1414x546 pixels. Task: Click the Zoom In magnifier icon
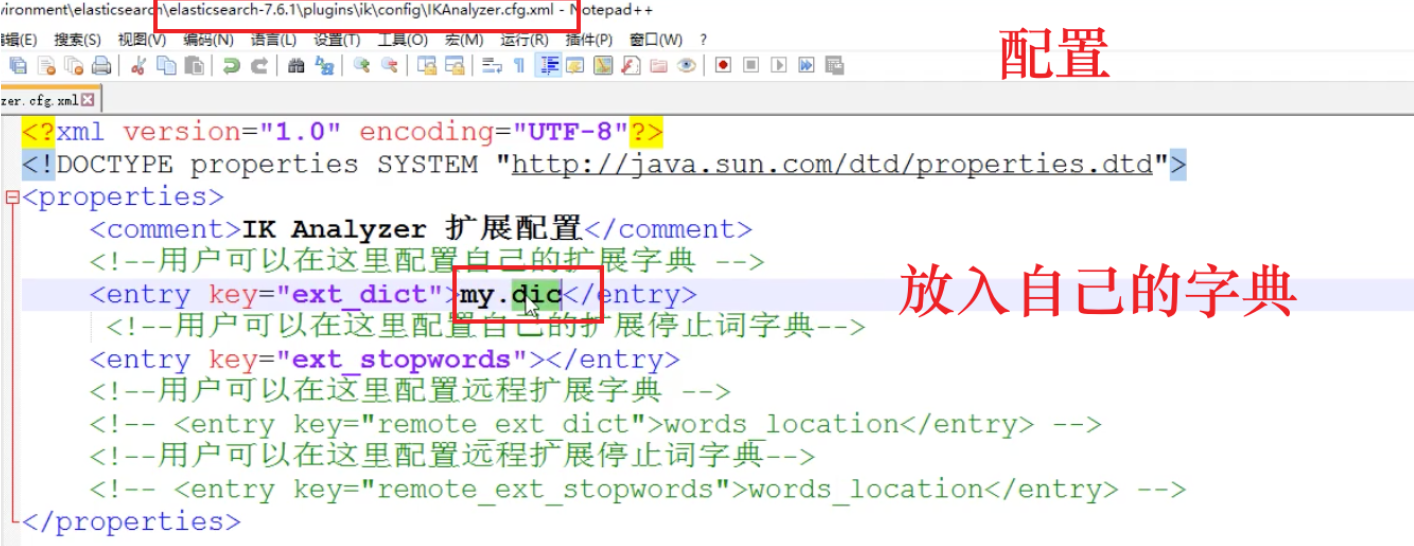click(362, 66)
